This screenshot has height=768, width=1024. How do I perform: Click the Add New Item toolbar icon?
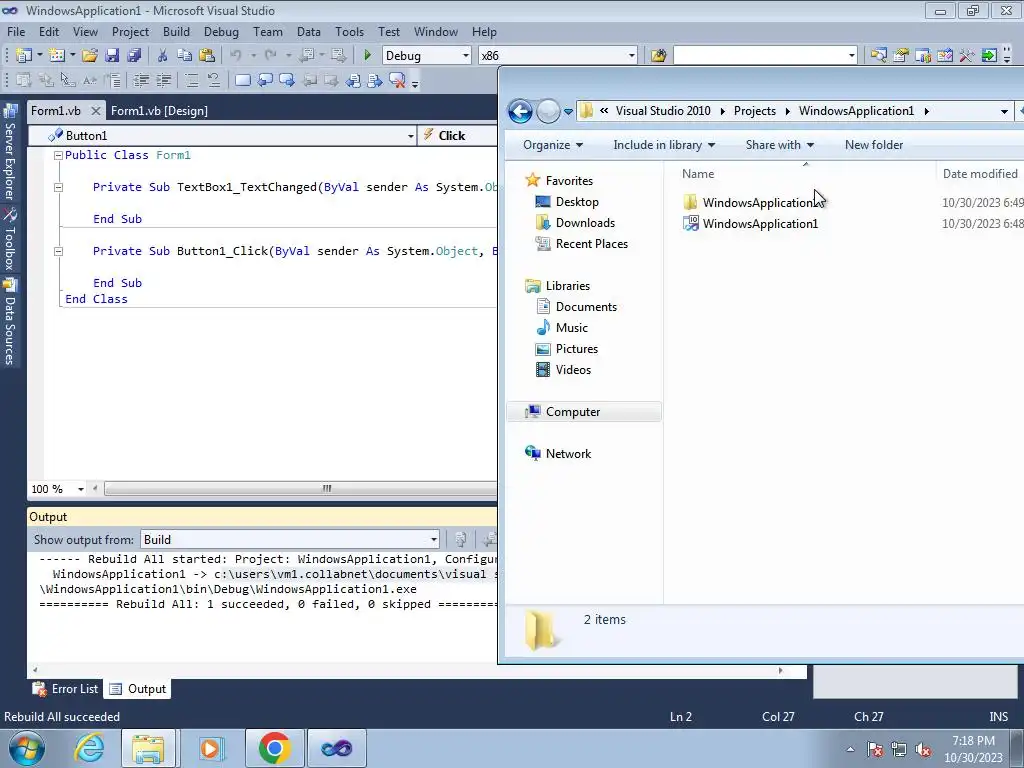click(57, 56)
